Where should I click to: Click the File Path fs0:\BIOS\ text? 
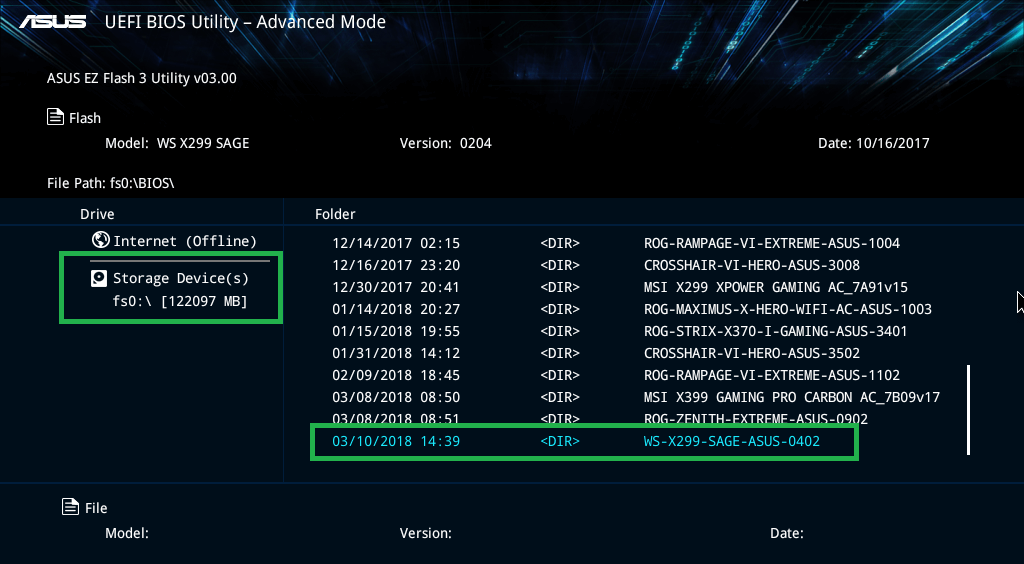coord(111,183)
